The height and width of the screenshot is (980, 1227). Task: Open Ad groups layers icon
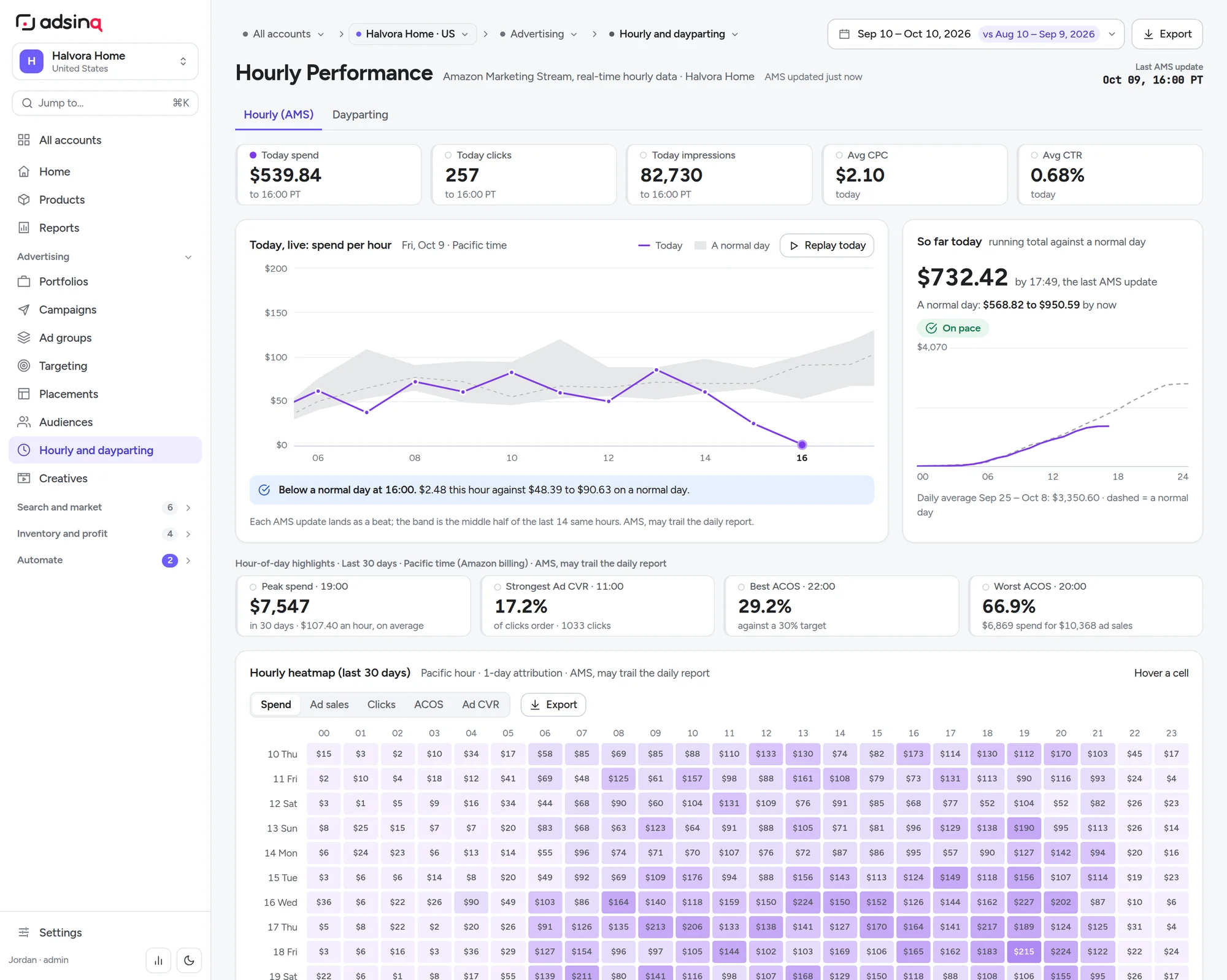click(24, 338)
